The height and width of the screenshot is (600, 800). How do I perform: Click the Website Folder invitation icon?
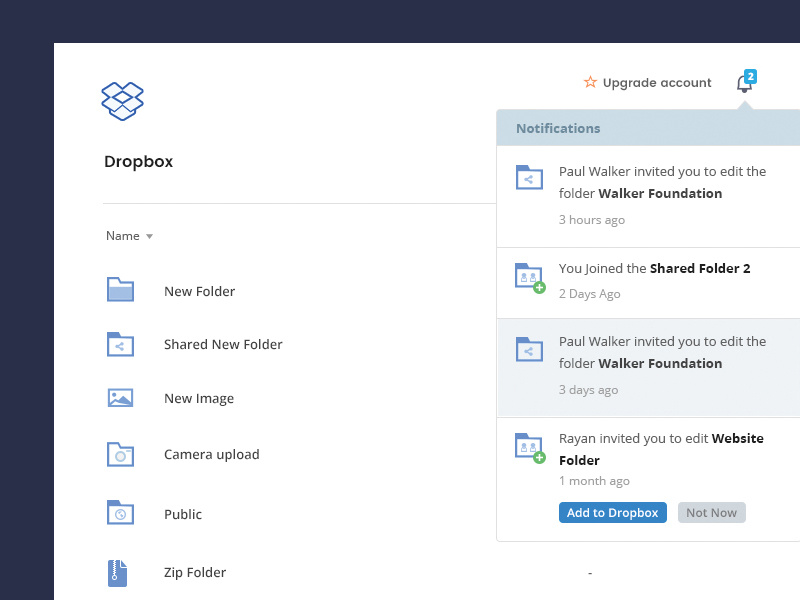[528, 447]
